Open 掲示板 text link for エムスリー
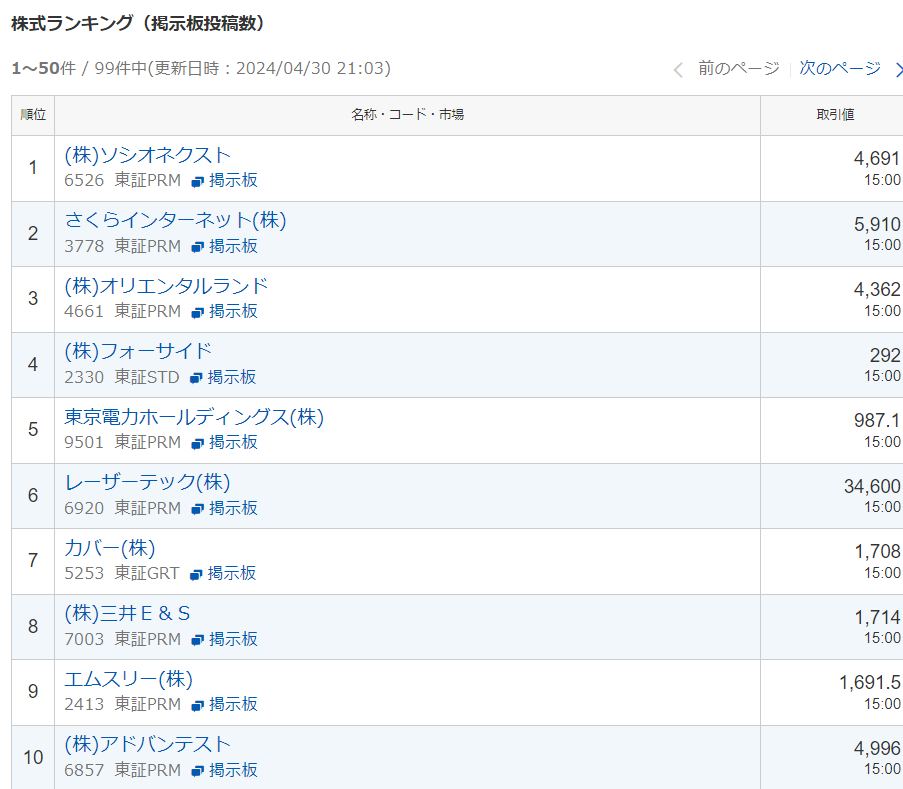 [x=233, y=704]
